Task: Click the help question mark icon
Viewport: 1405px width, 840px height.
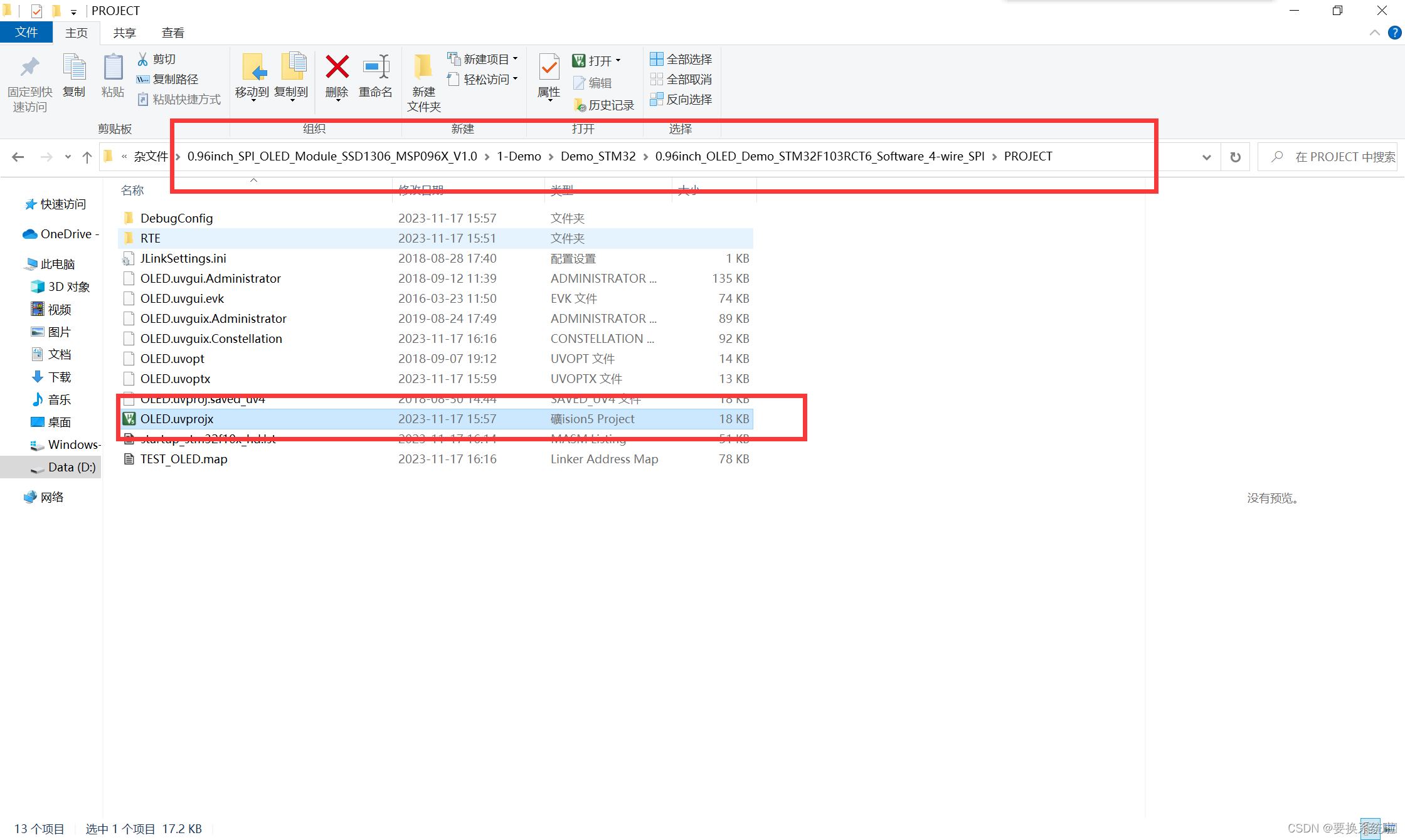Action: click(1394, 33)
